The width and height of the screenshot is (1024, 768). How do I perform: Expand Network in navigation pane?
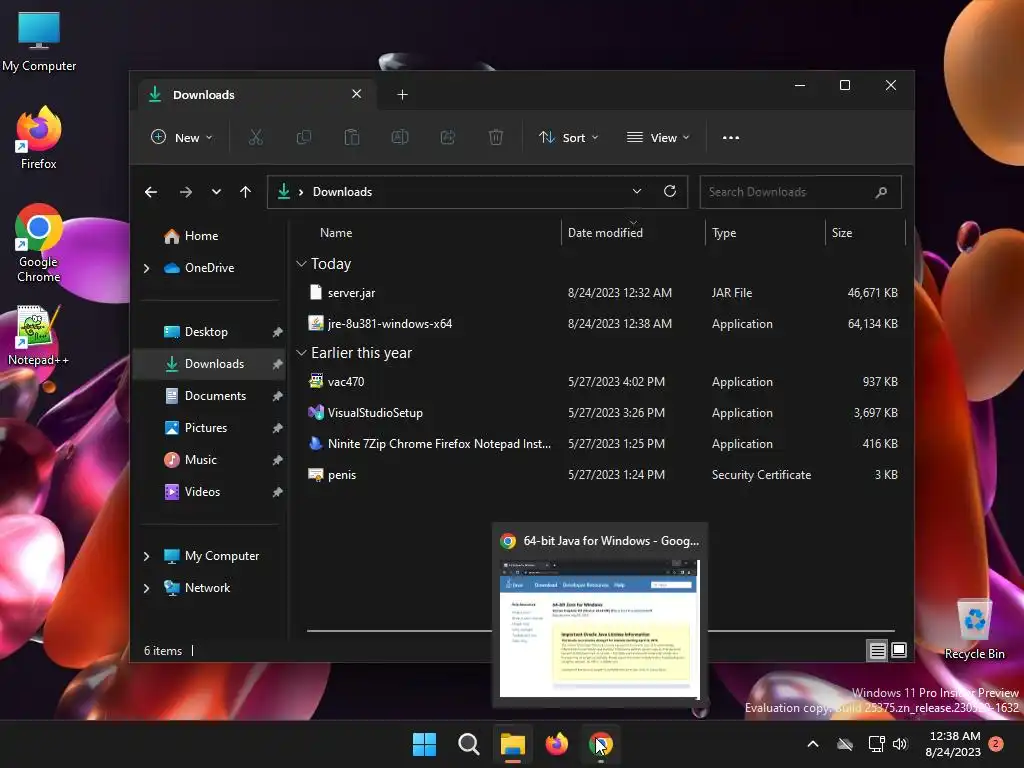click(x=146, y=588)
